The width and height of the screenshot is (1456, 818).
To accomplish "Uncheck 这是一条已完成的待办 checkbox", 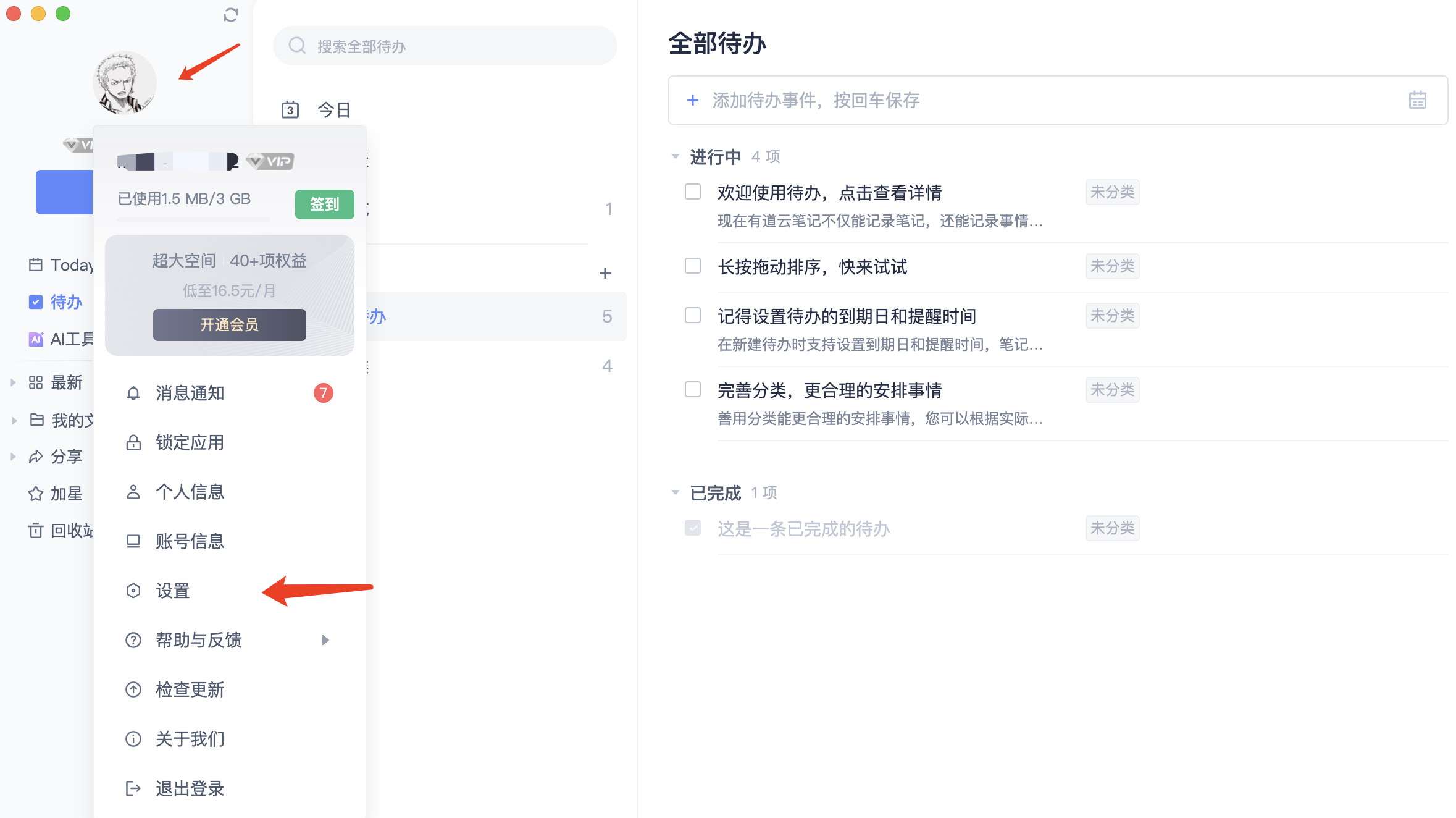I will coord(693,528).
